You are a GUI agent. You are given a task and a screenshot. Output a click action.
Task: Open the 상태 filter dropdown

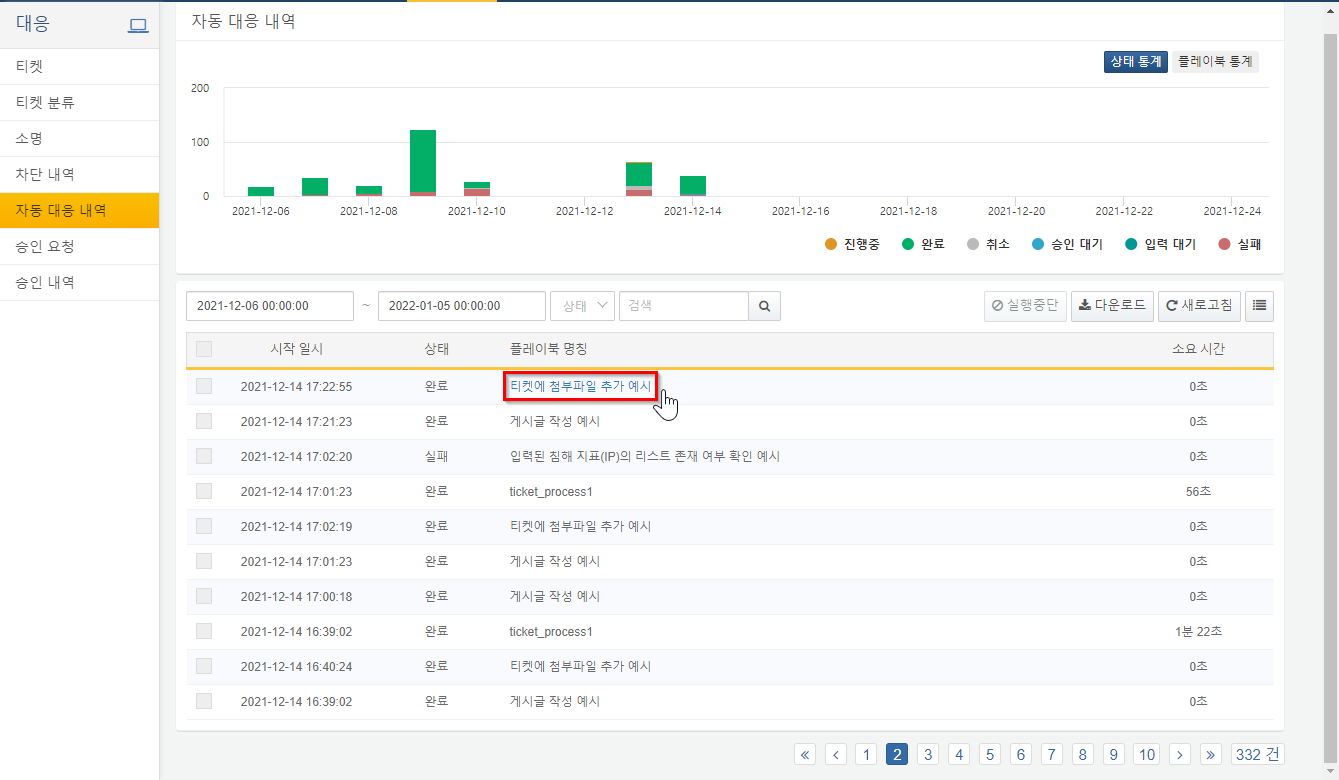pos(582,306)
